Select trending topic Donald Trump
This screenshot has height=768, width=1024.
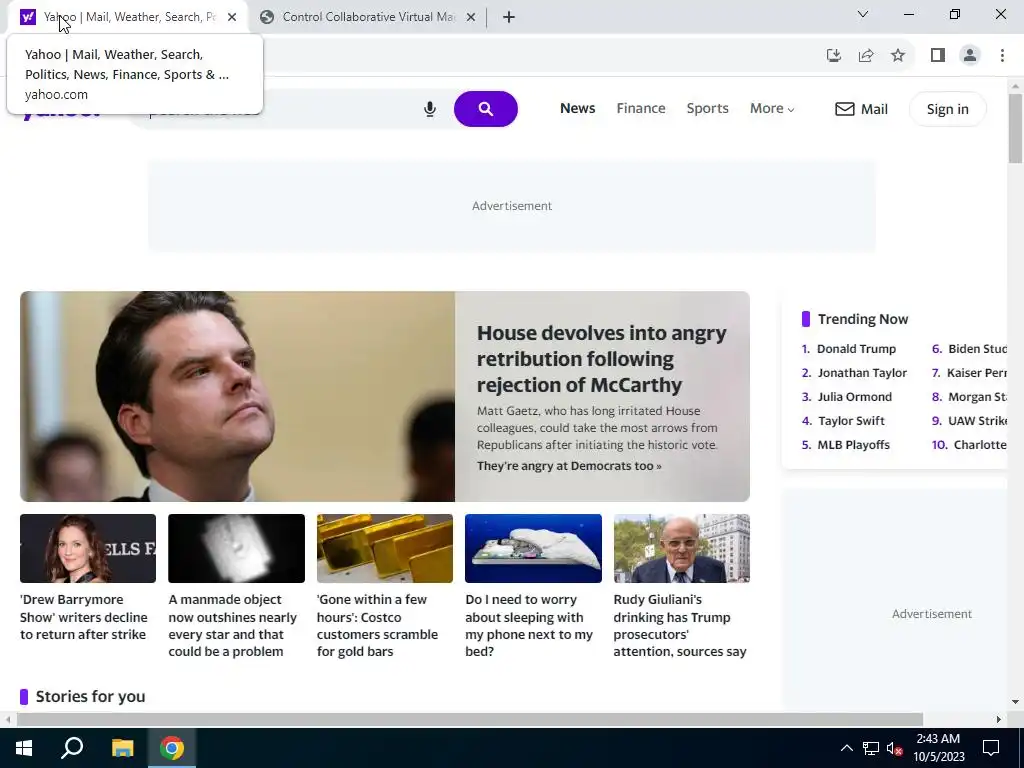coord(856,349)
